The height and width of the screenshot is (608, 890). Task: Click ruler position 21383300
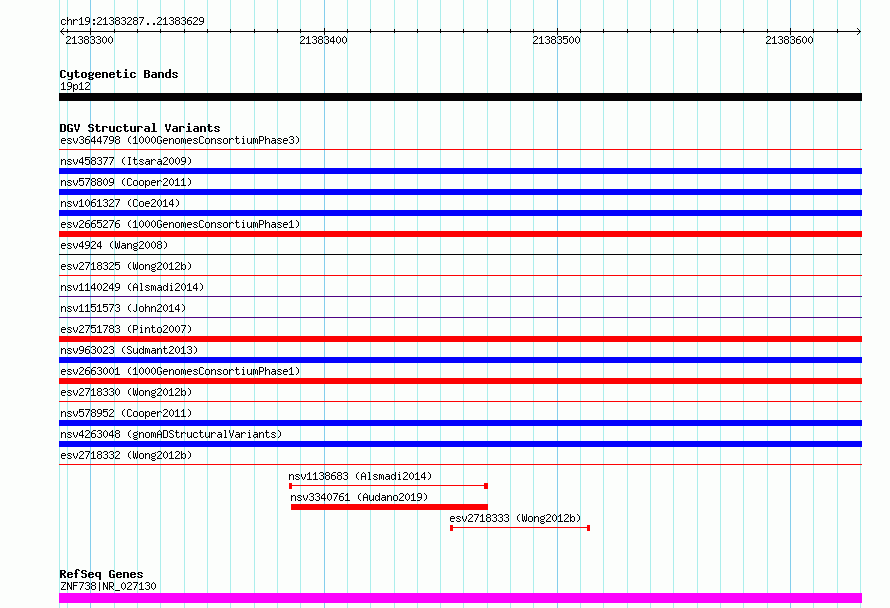(90, 40)
